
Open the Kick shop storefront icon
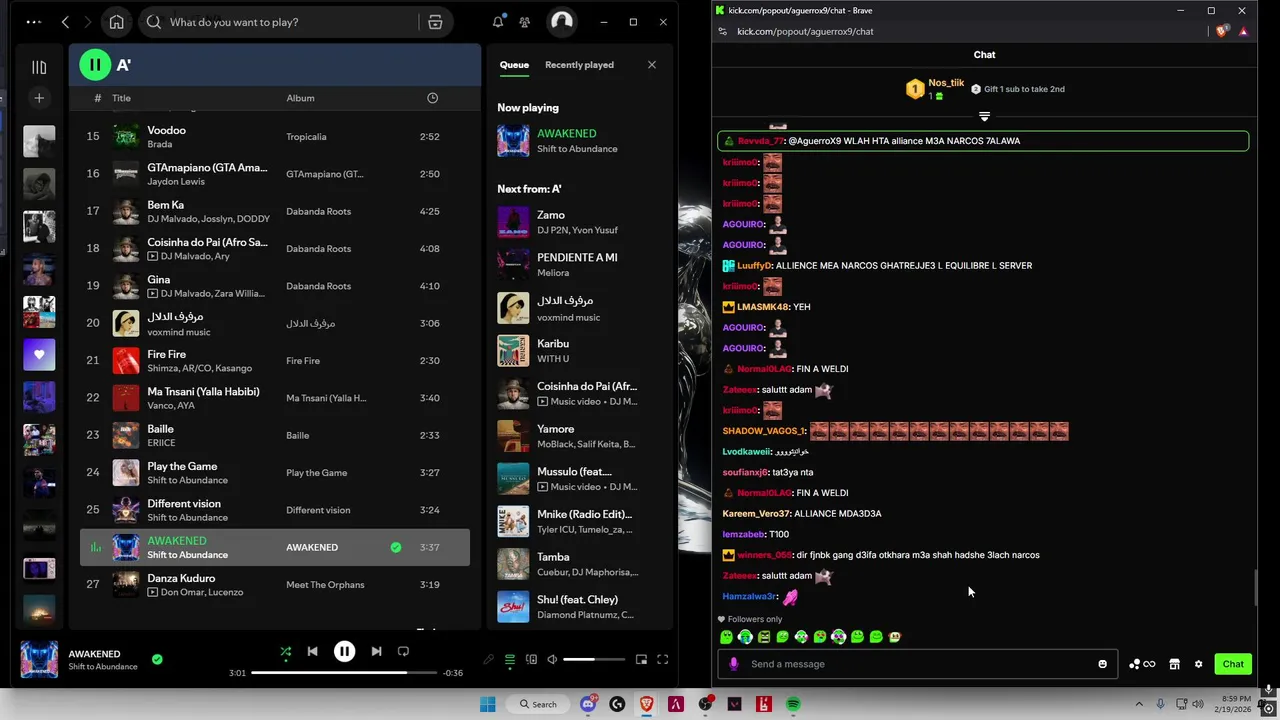tap(1175, 664)
